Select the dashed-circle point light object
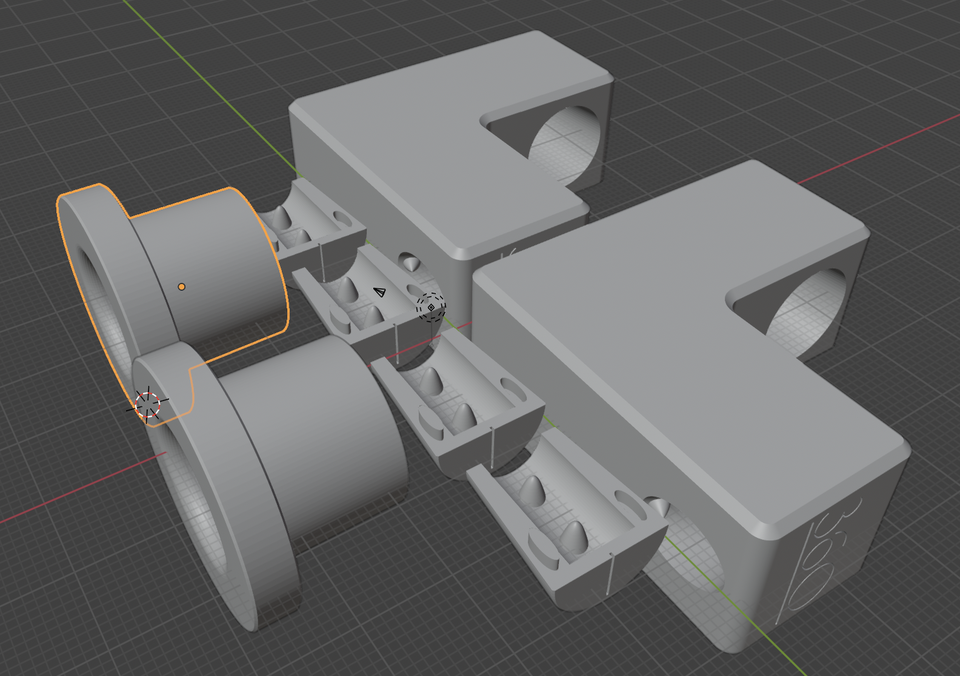Screen dimensions: 960x676 click(431, 307)
